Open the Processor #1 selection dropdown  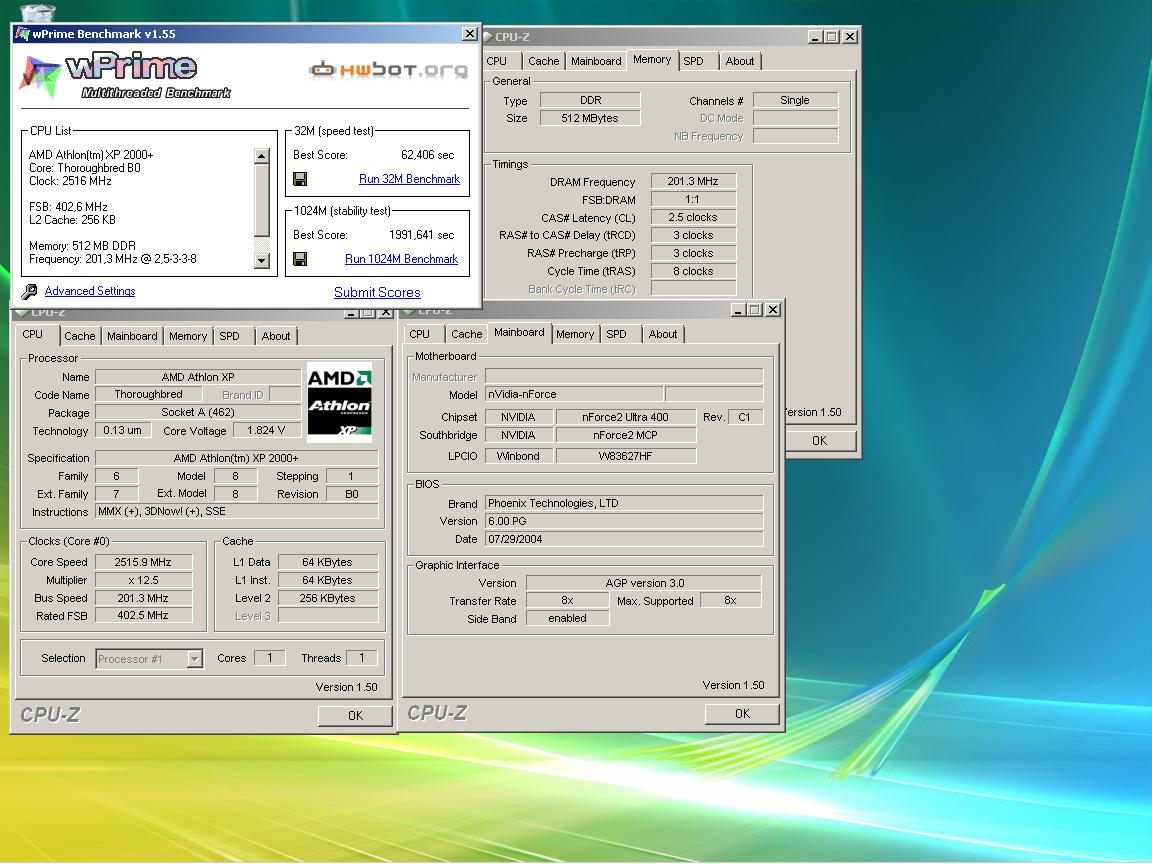coord(194,658)
